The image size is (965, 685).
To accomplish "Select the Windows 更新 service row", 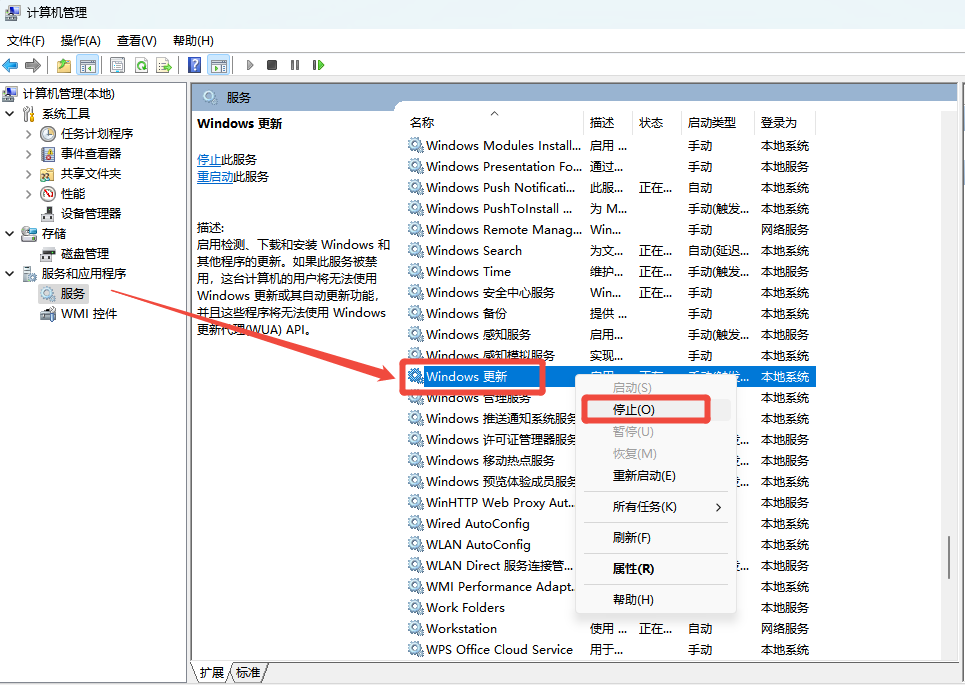I will coord(611,377).
